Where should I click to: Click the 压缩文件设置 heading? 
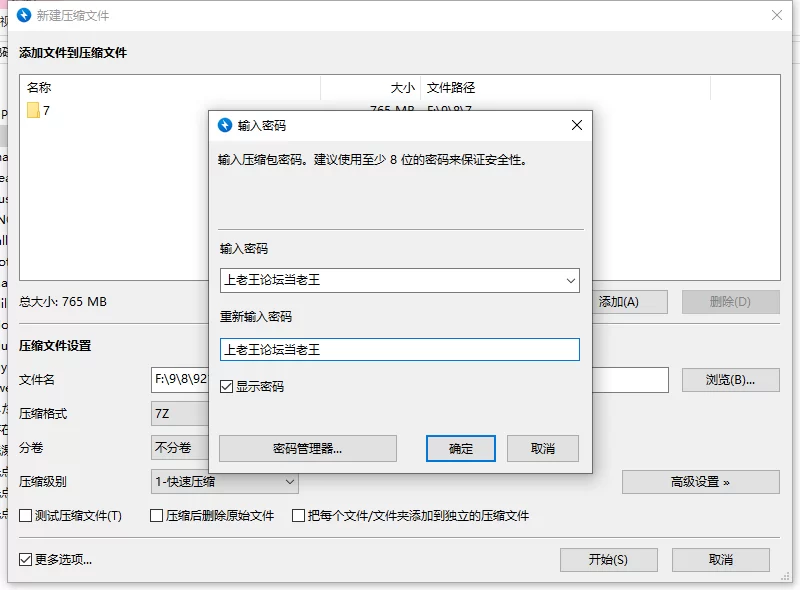(55, 346)
